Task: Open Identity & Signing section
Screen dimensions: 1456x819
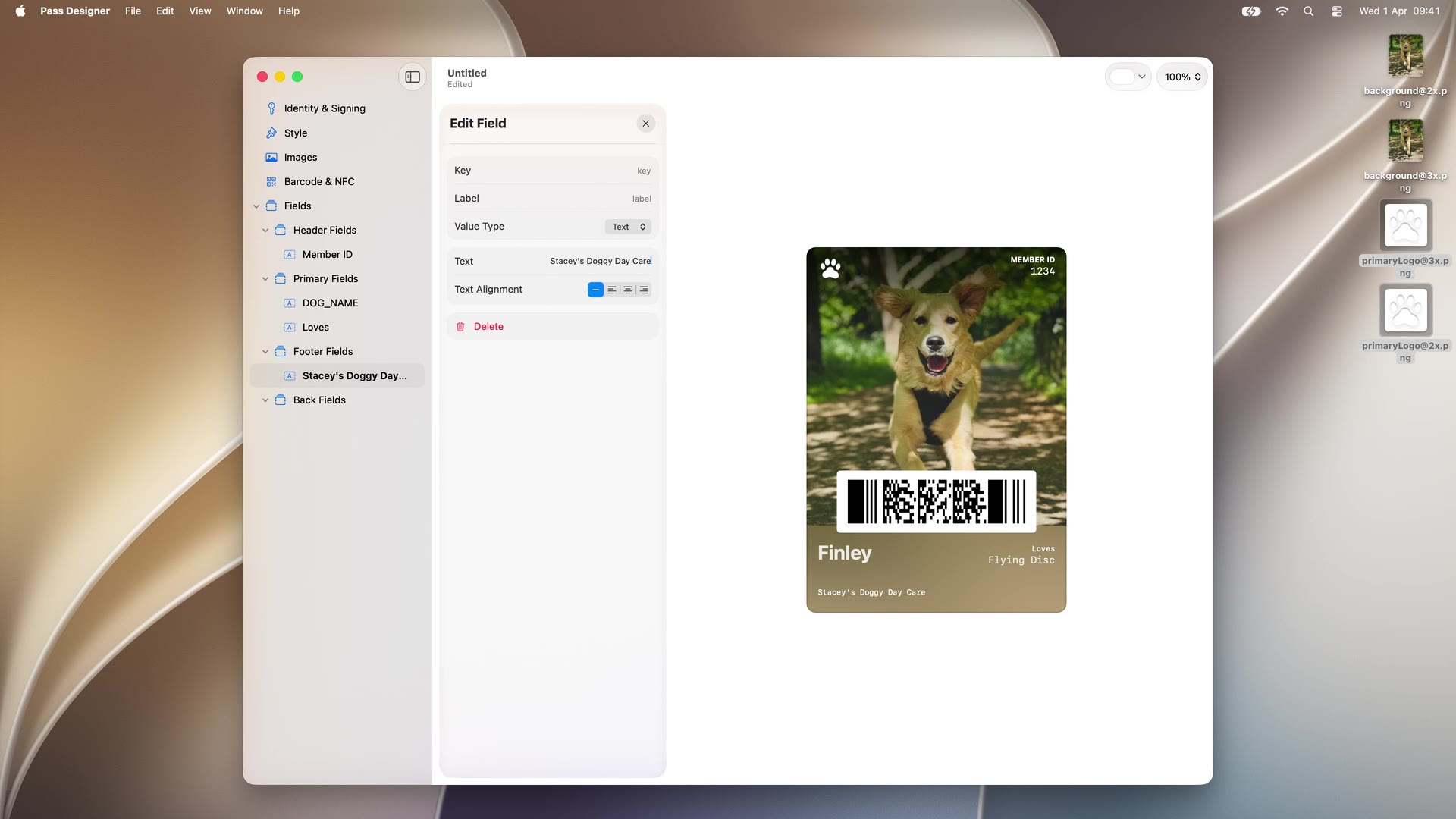Action: (x=337, y=108)
